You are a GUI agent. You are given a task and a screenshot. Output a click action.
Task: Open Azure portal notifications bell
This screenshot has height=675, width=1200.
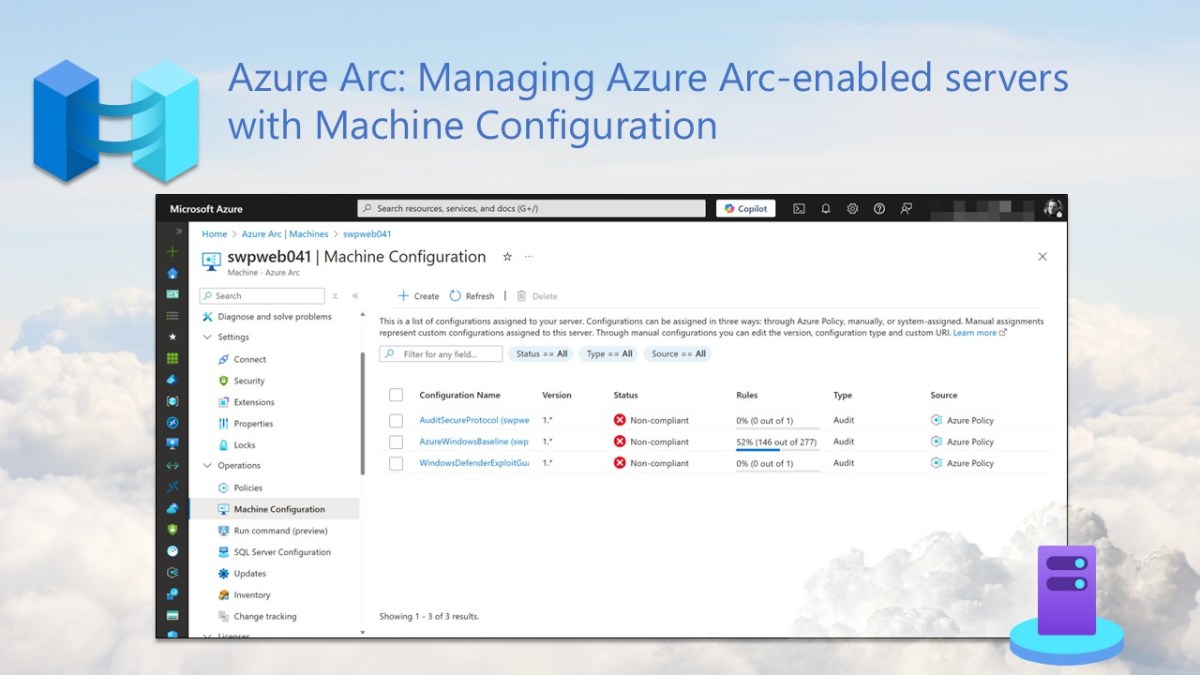(x=825, y=208)
